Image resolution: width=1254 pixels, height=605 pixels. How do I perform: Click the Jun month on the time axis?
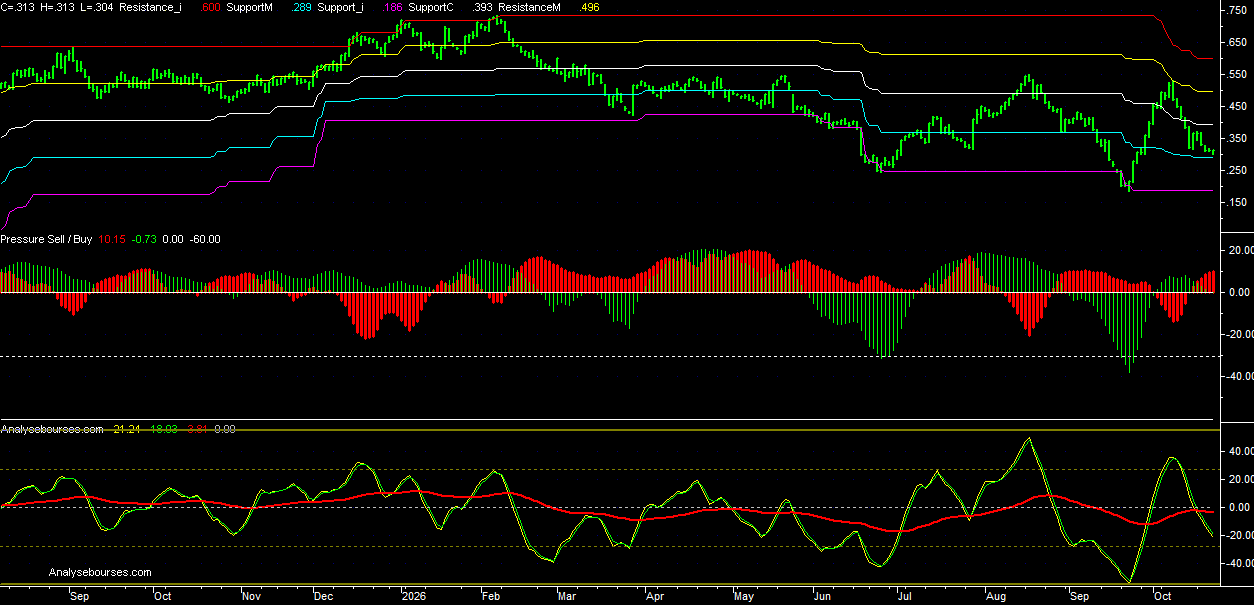(823, 594)
